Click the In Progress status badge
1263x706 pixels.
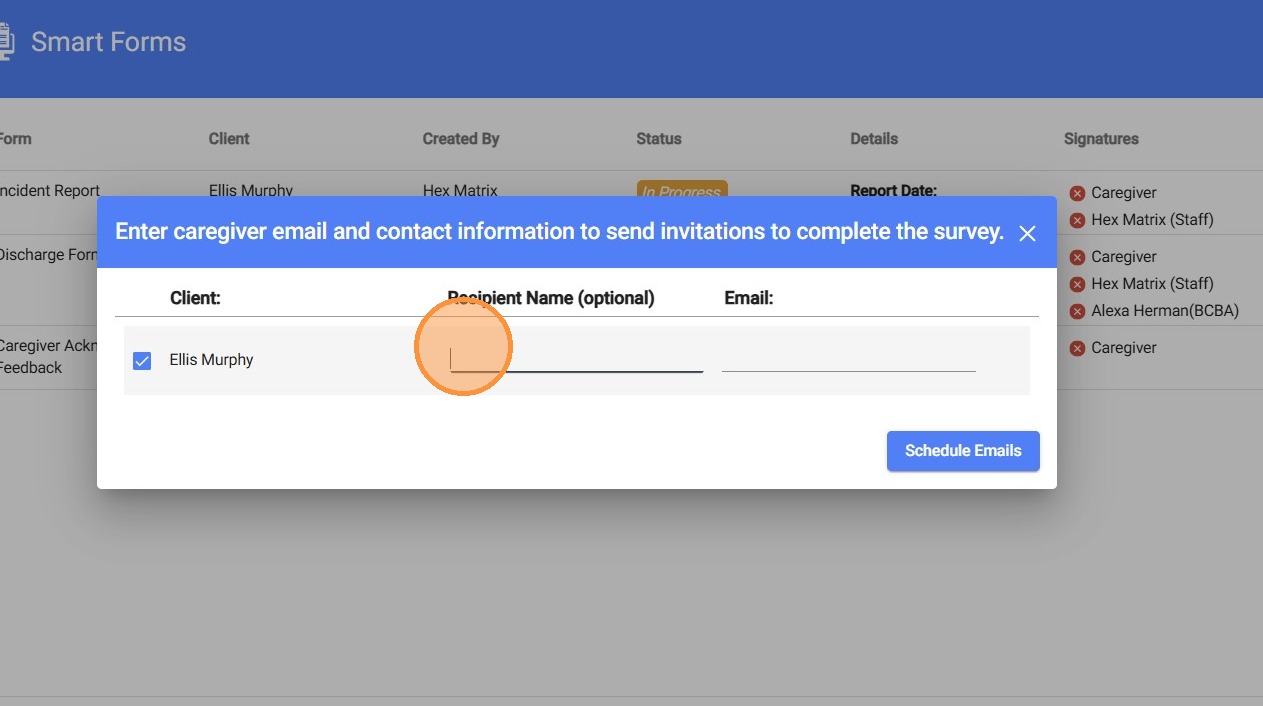point(681,190)
